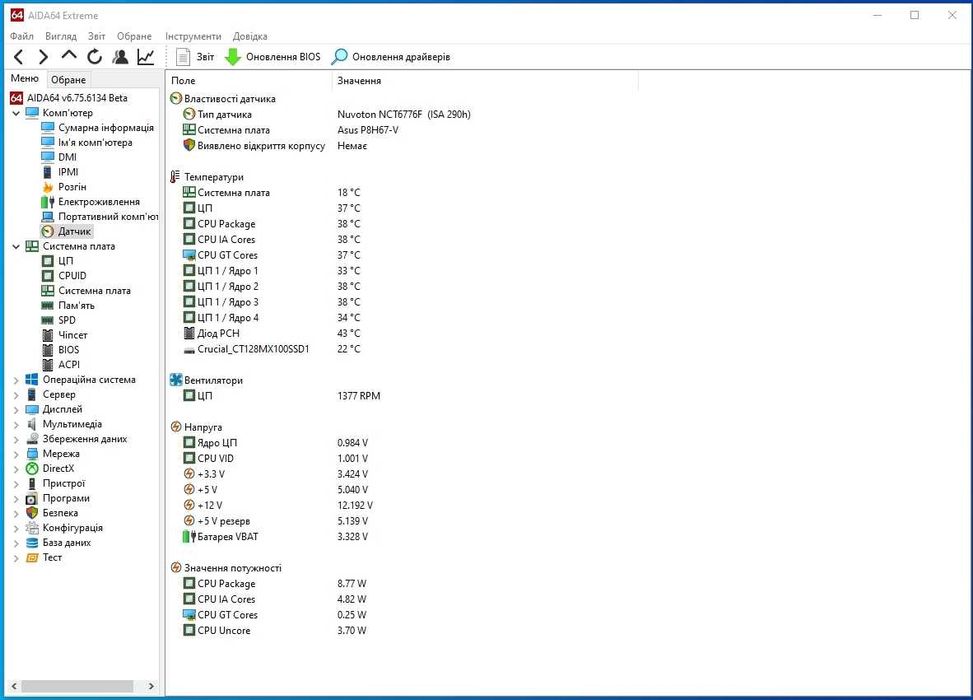Open the Довідка menu
This screenshot has height=700, width=973.
click(250, 36)
